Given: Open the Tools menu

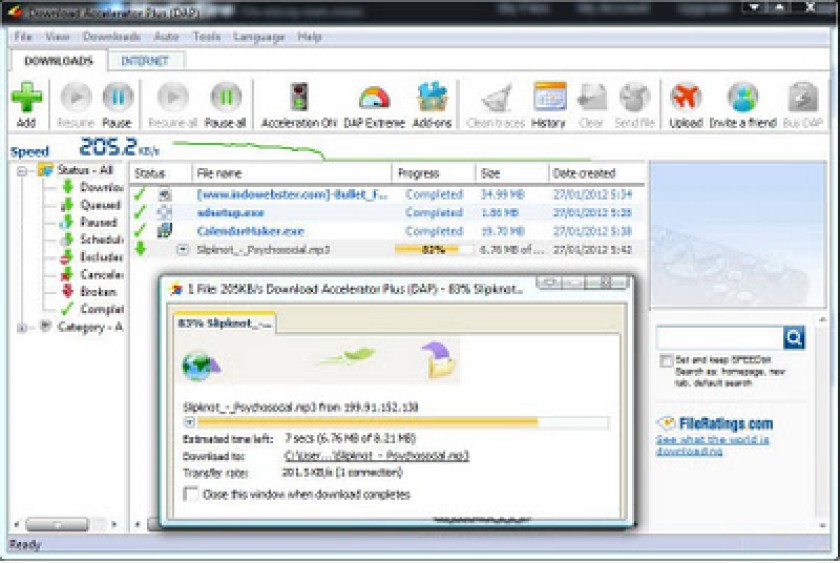Looking at the screenshot, I should pyautogui.click(x=207, y=36).
